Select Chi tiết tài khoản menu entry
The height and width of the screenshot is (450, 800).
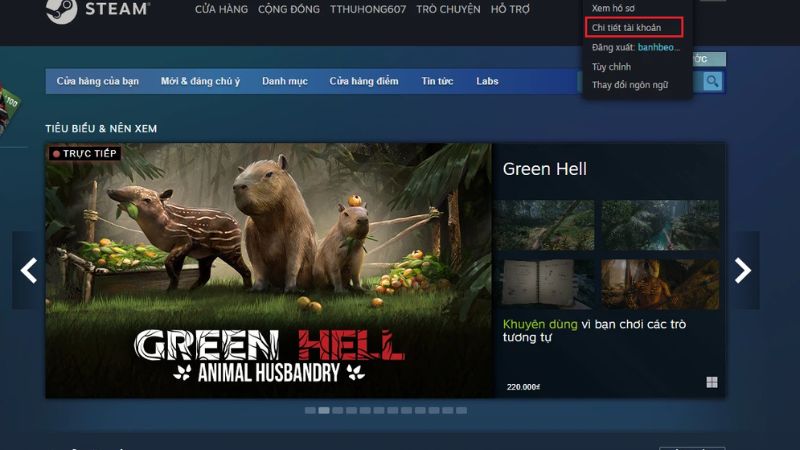pos(634,27)
